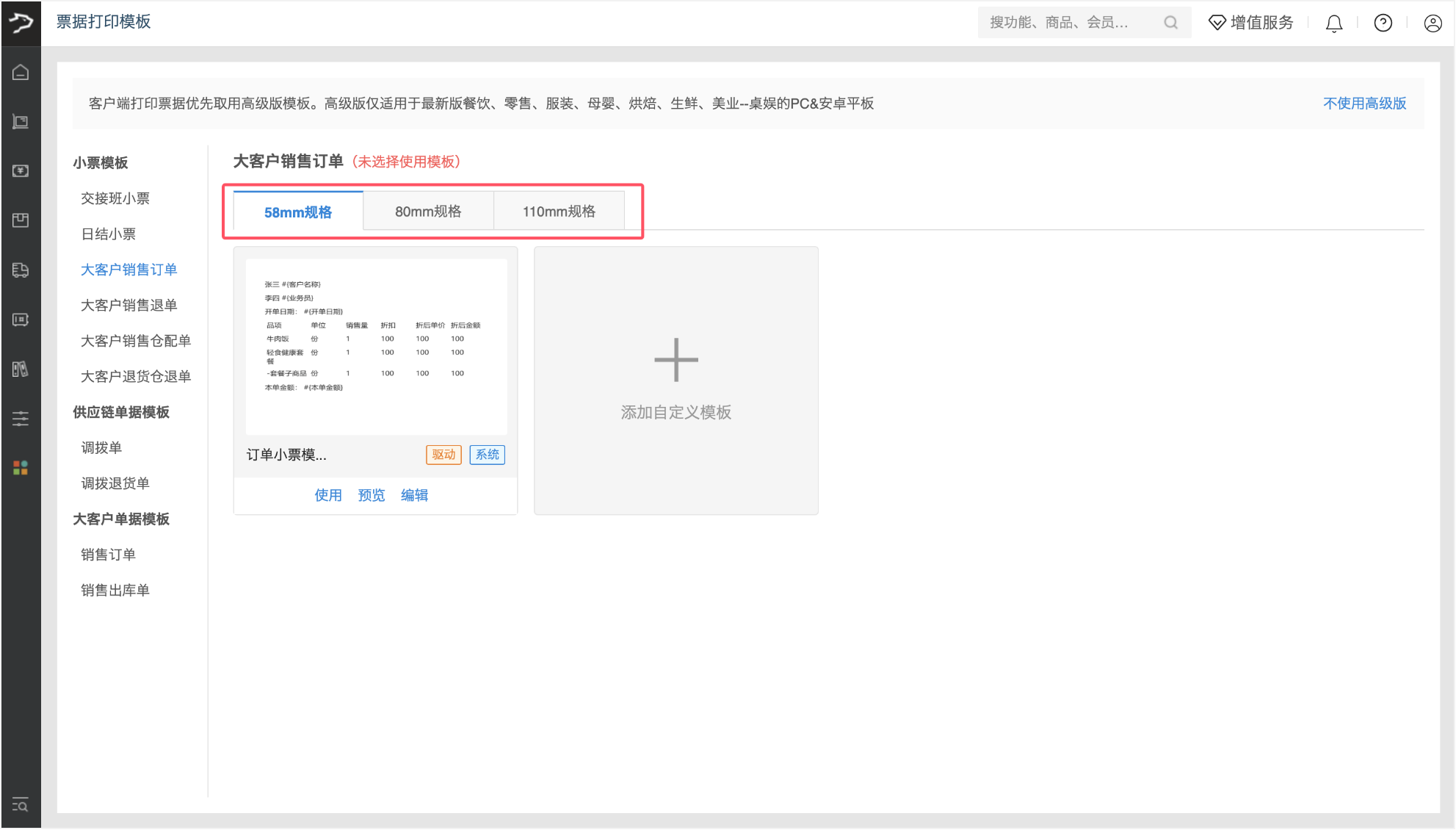Image resolution: width=1456 pixels, height=830 pixels.
Task: Click the help question mark icon
Action: pos(1383,24)
